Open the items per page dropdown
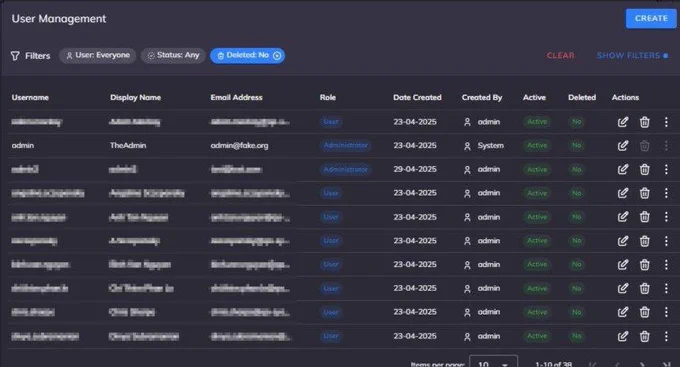Screen dimensions: 680x367 pyautogui.click(x=494, y=362)
